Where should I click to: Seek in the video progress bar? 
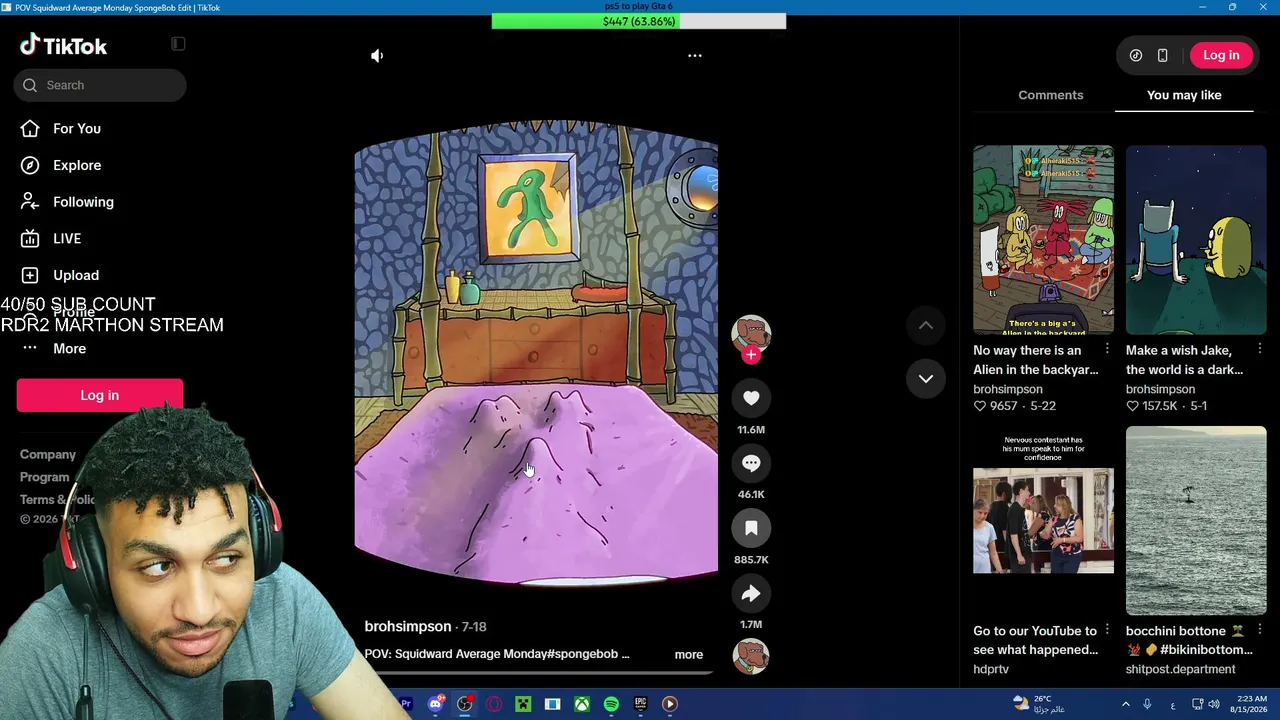pyautogui.click(x=536, y=673)
